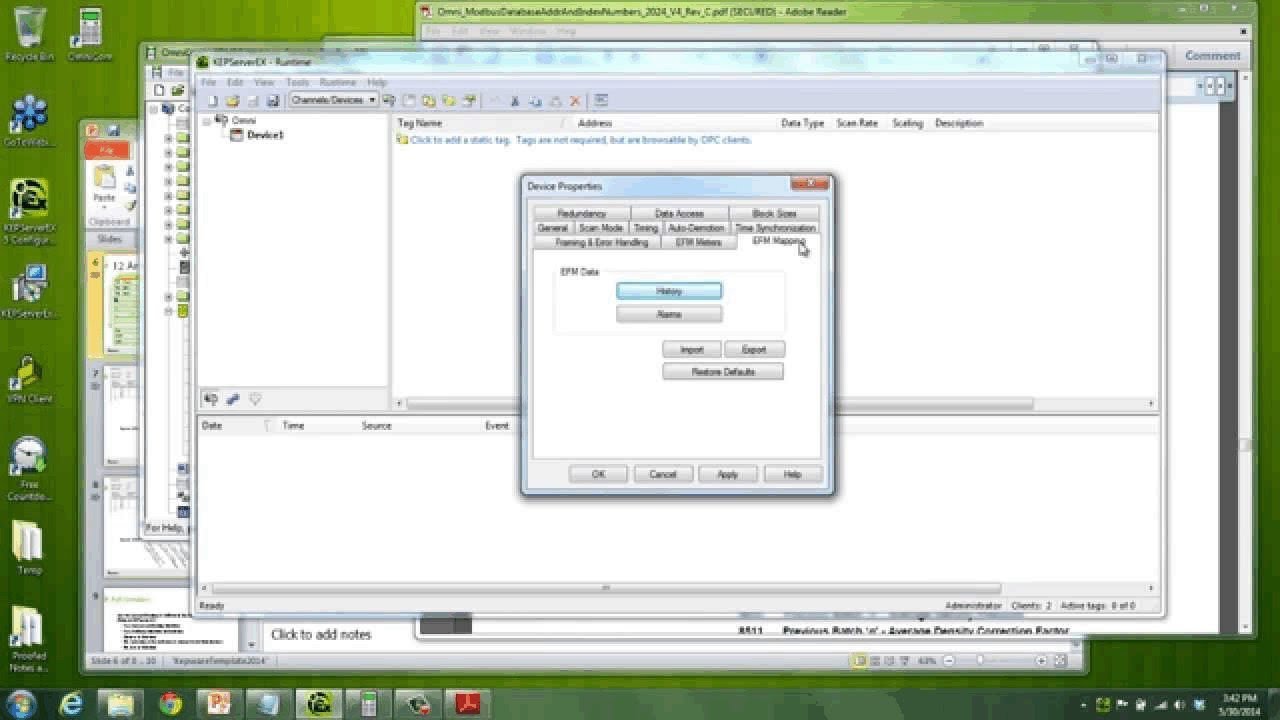Click the OmniCom desktop icon
1280x720 pixels.
pos(91,35)
